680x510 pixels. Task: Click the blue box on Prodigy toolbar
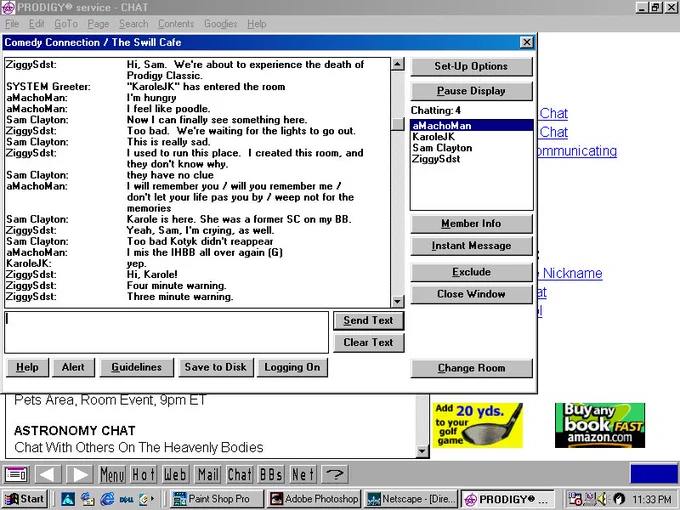654,473
